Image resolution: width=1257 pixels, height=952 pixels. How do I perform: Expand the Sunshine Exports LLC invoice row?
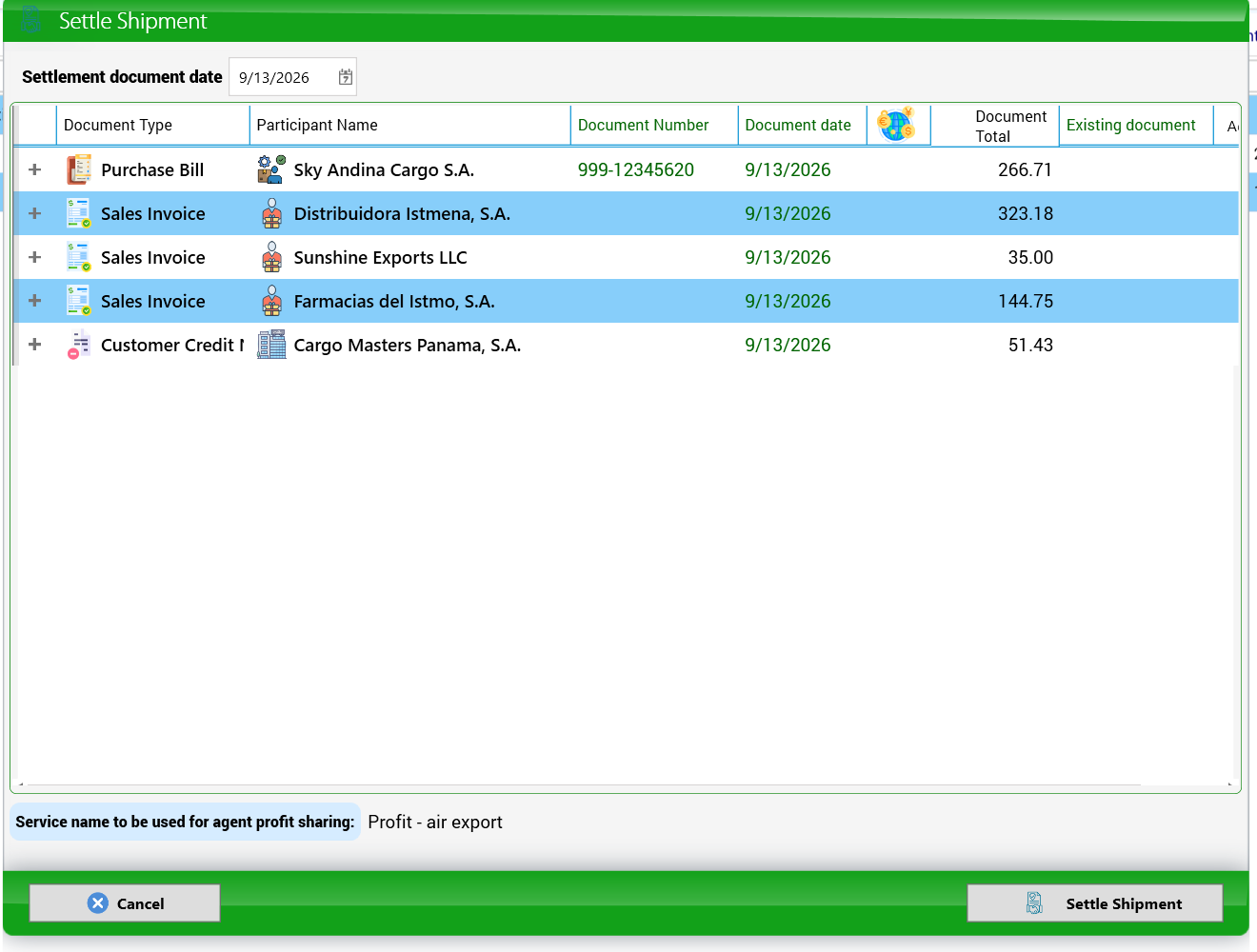click(x=35, y=257)
